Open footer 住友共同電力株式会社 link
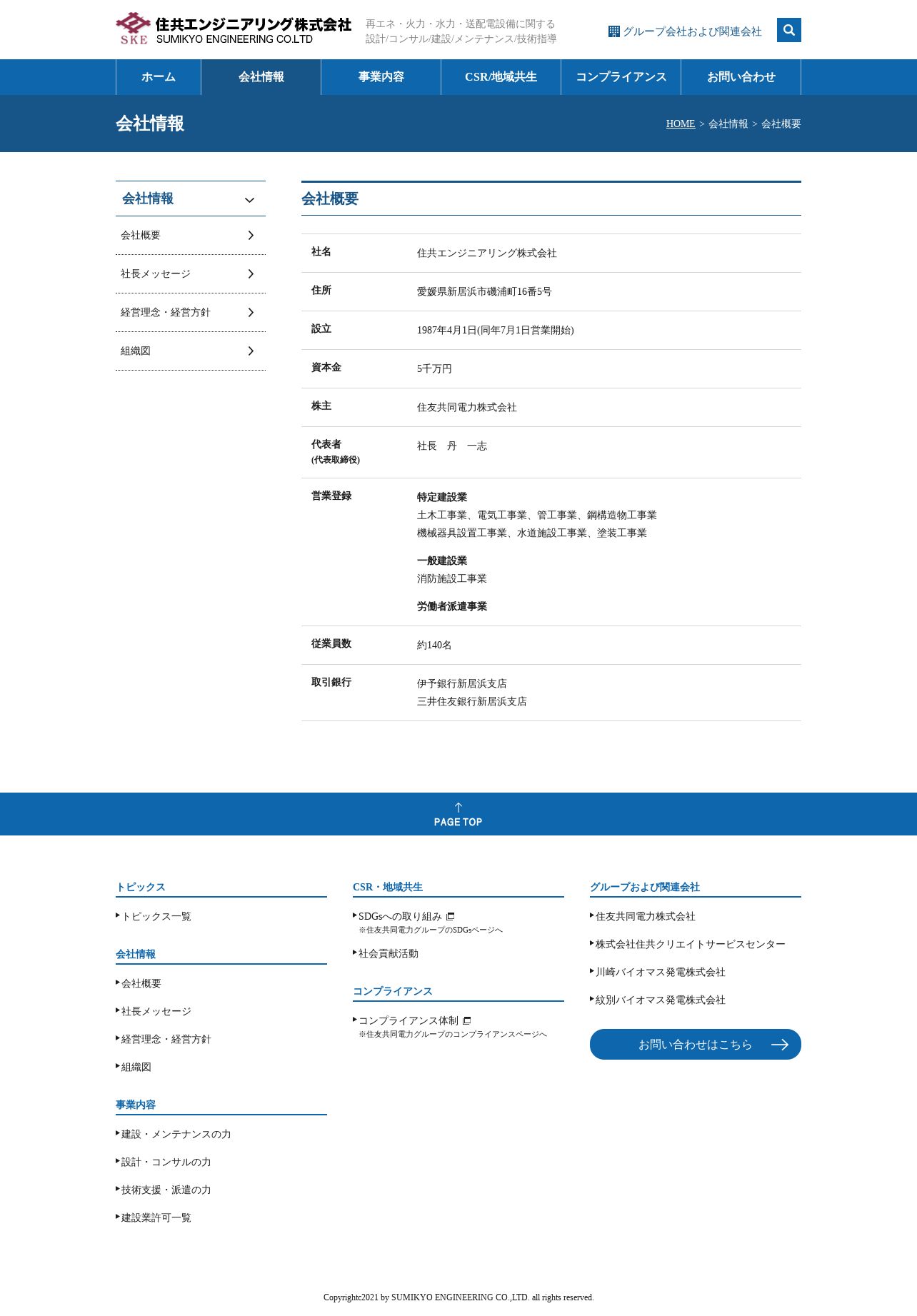The width and height of the screenshot is (917, 1316). [646, 916]
